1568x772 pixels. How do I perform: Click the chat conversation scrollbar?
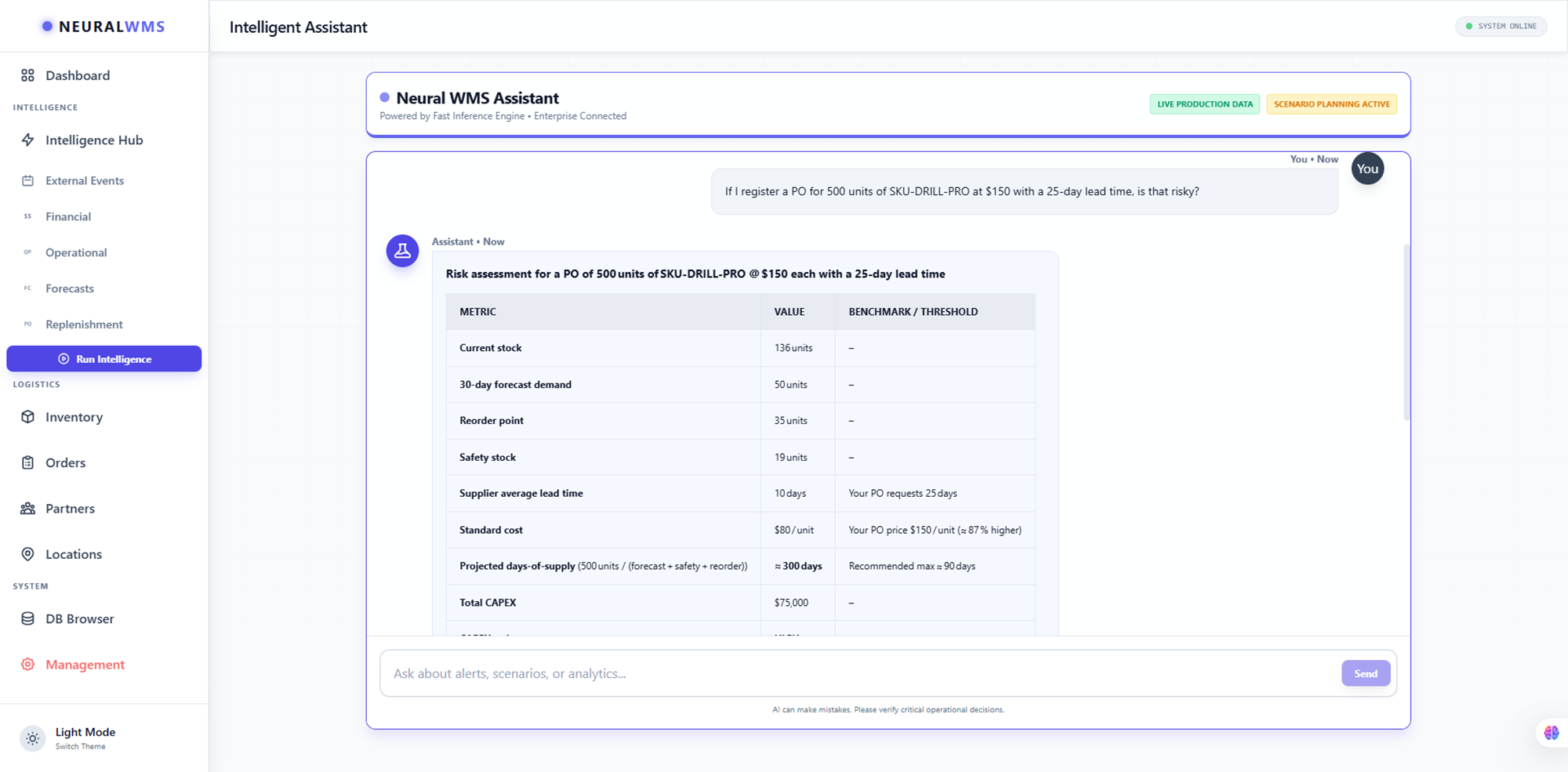pyautogui.click(x=1406, y=332)
